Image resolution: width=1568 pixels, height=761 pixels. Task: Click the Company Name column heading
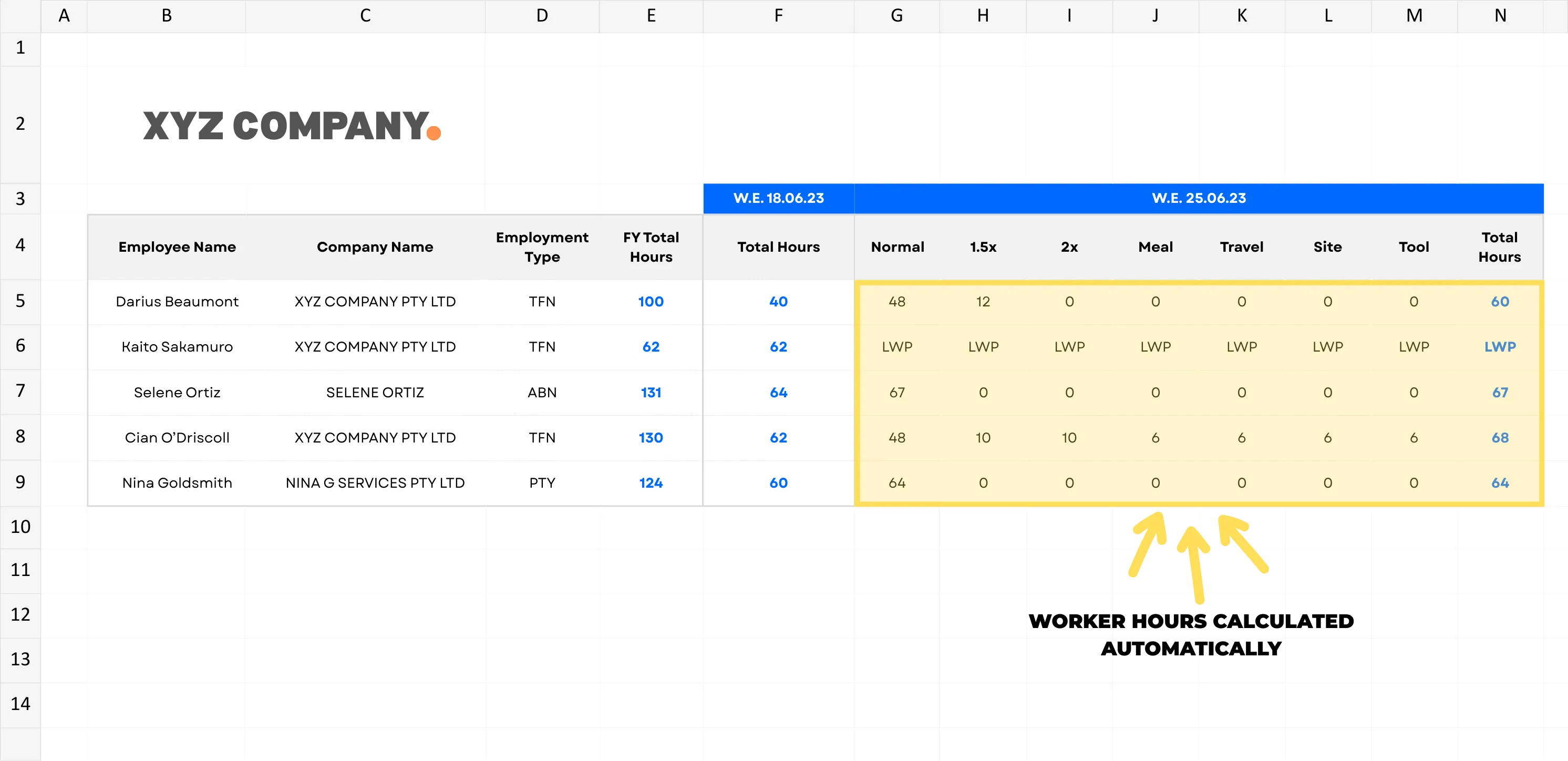coord(375,247)
